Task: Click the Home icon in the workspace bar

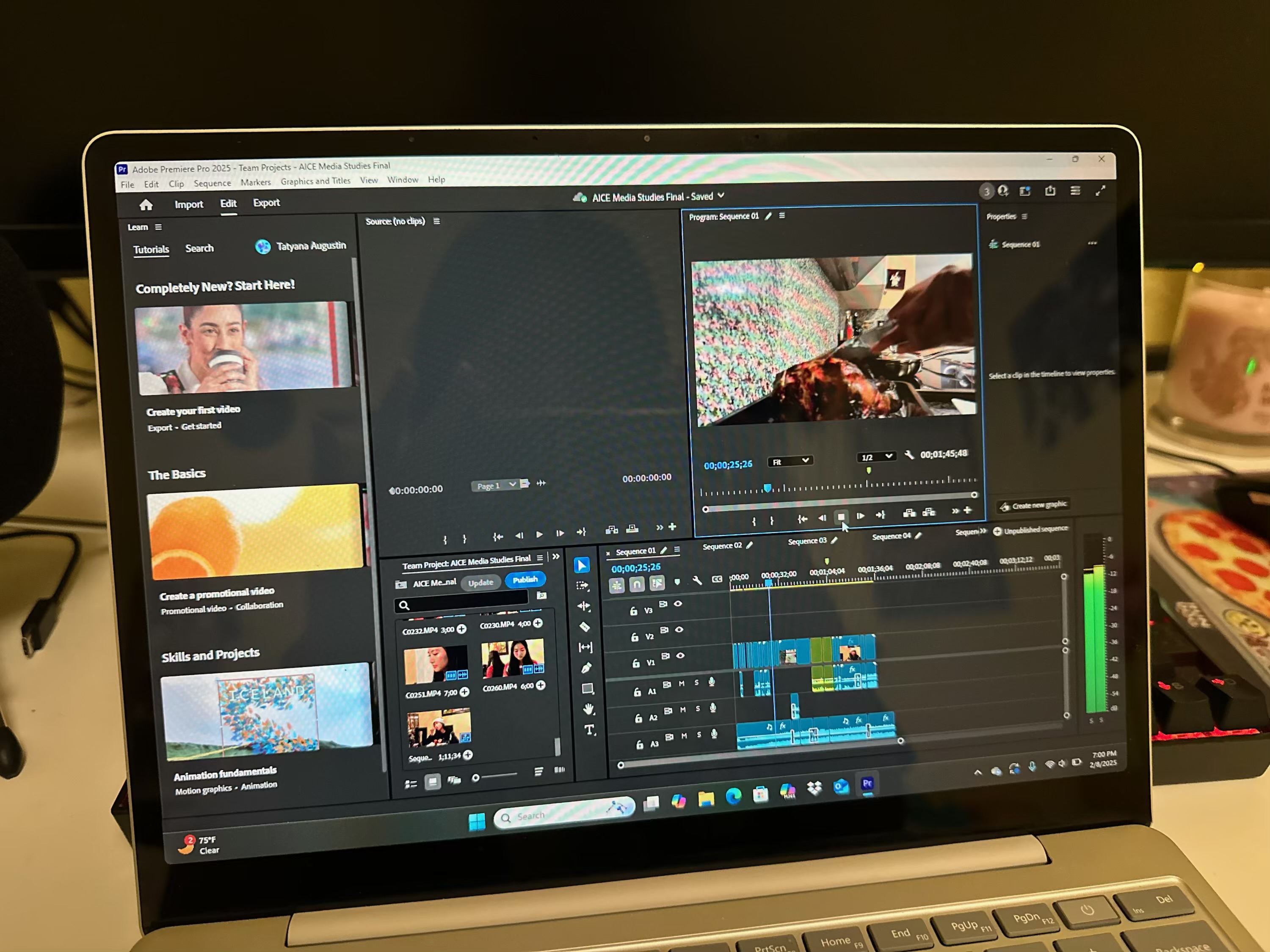Action: point(146,205)
